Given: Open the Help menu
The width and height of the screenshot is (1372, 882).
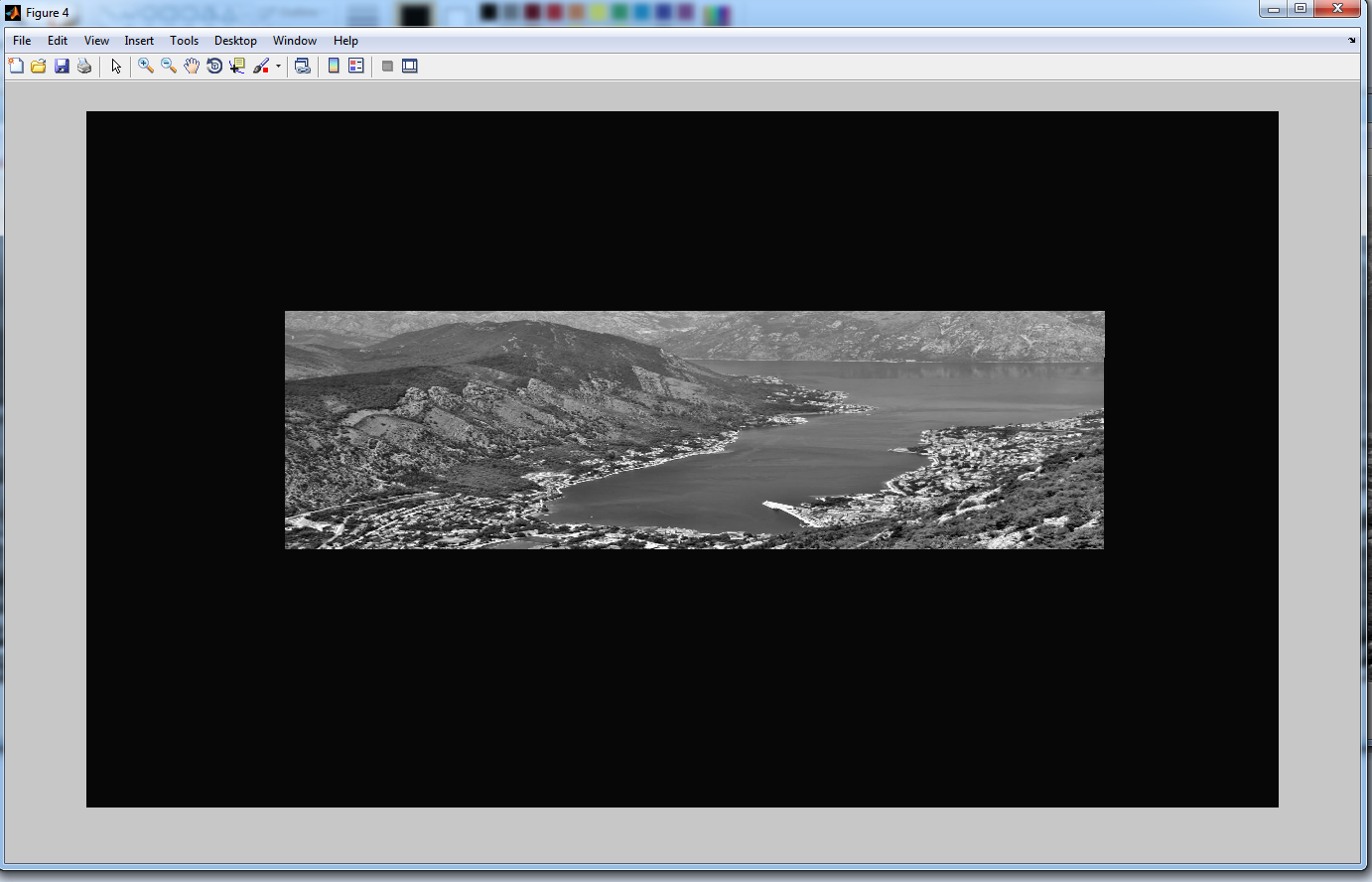Looking at the screenshot, I should [345, 41].
